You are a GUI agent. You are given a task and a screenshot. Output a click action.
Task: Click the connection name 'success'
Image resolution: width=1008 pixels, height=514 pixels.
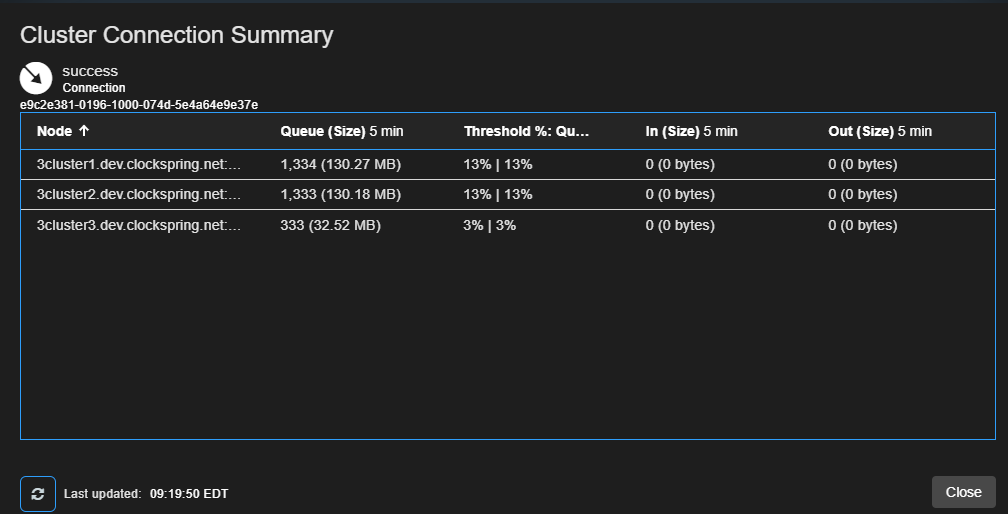[90, 71]
